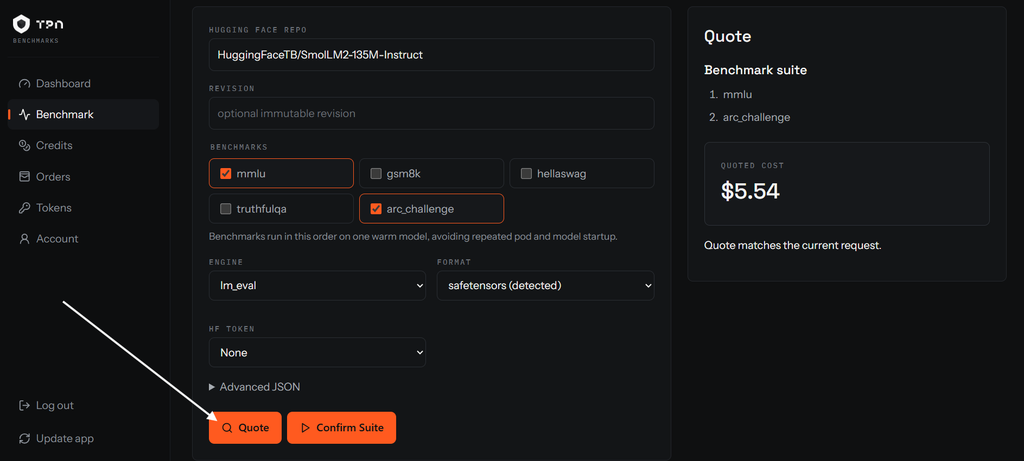Click the Orders box icon

click(25, 177)
